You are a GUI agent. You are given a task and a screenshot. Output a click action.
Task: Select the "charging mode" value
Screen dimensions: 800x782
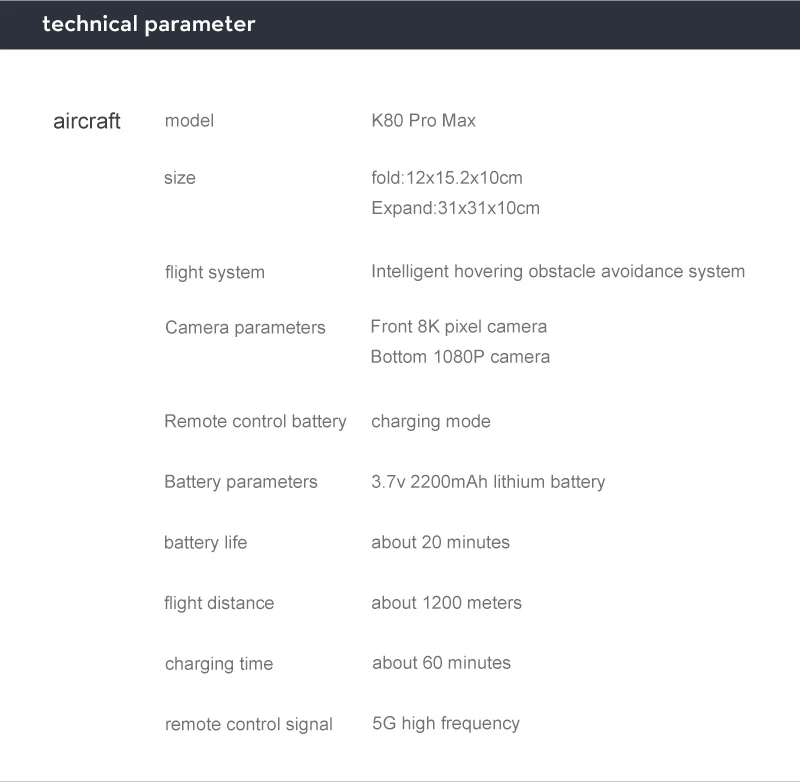pos(430,421)
